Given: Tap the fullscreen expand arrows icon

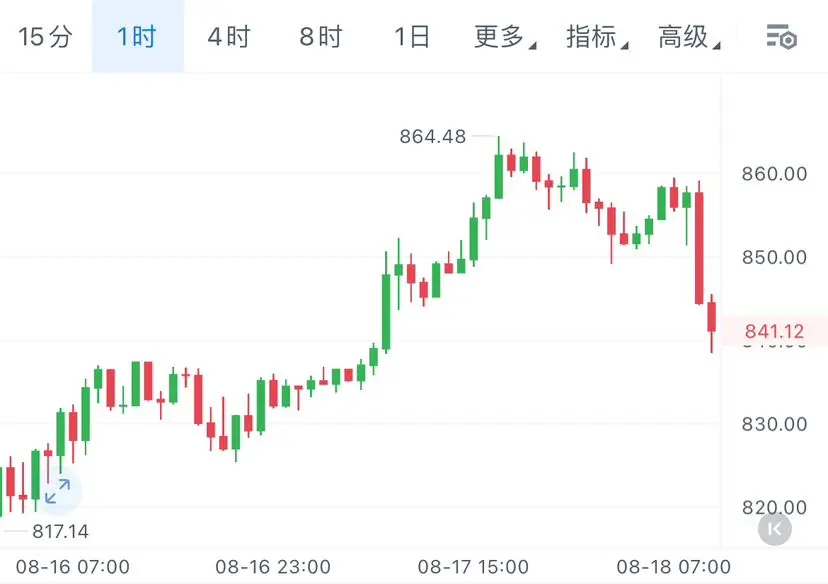Looking at the screenshot, I should pyautogui.click(x=57, y=491).
